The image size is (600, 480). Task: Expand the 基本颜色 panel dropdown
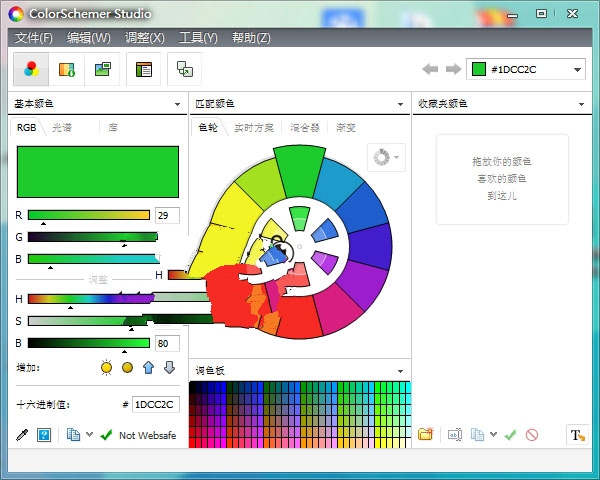pos(180,104)
